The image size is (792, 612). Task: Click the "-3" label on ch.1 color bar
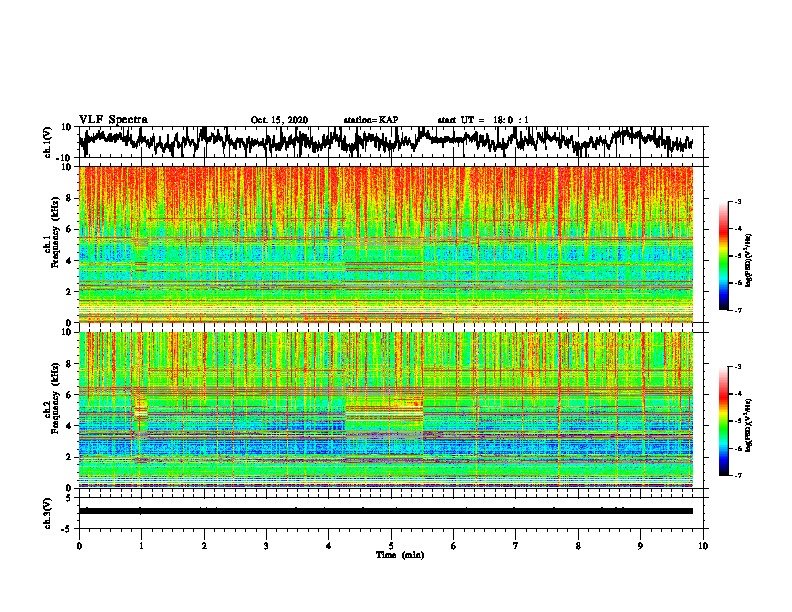[x=737, y=202]
